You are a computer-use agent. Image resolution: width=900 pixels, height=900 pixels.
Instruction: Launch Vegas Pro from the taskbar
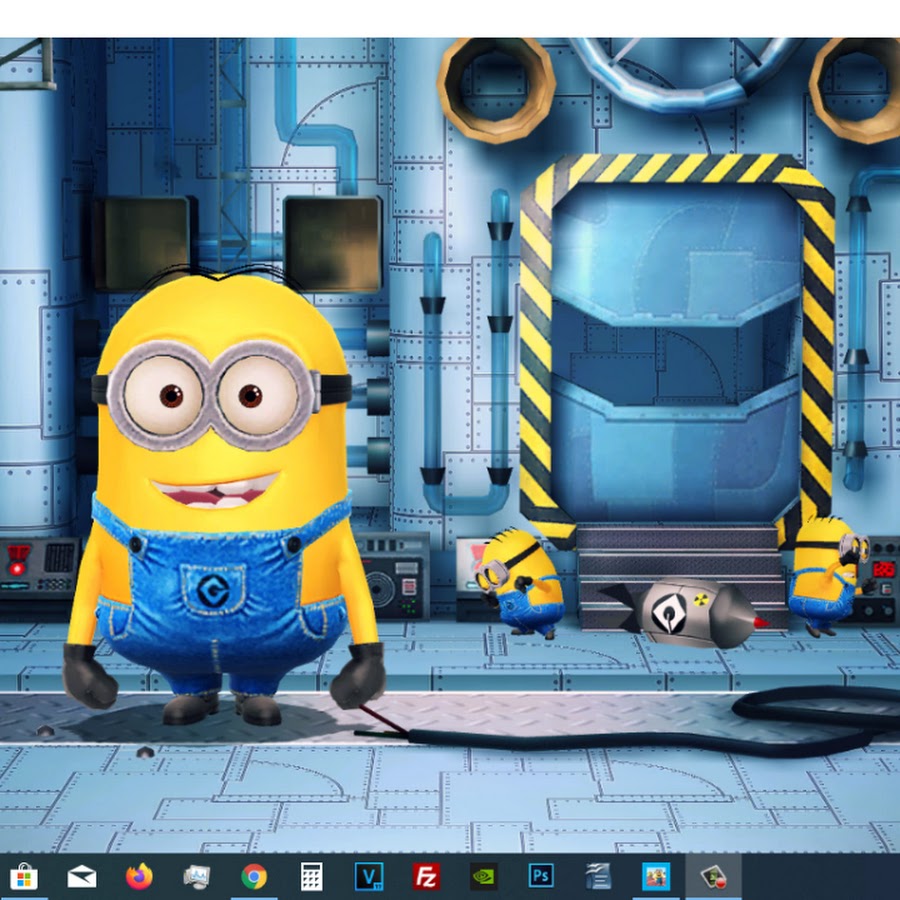[x=368, y=876]
